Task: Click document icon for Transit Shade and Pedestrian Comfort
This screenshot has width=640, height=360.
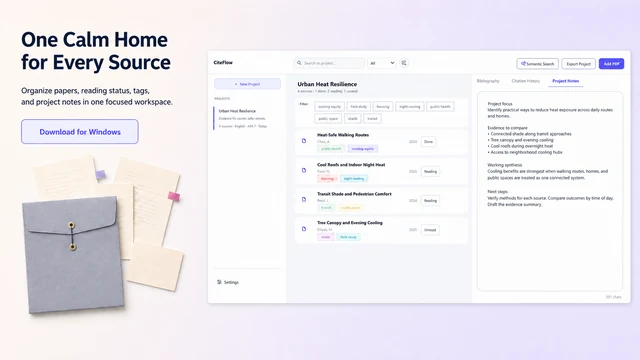Action: [x=304, y=200]
